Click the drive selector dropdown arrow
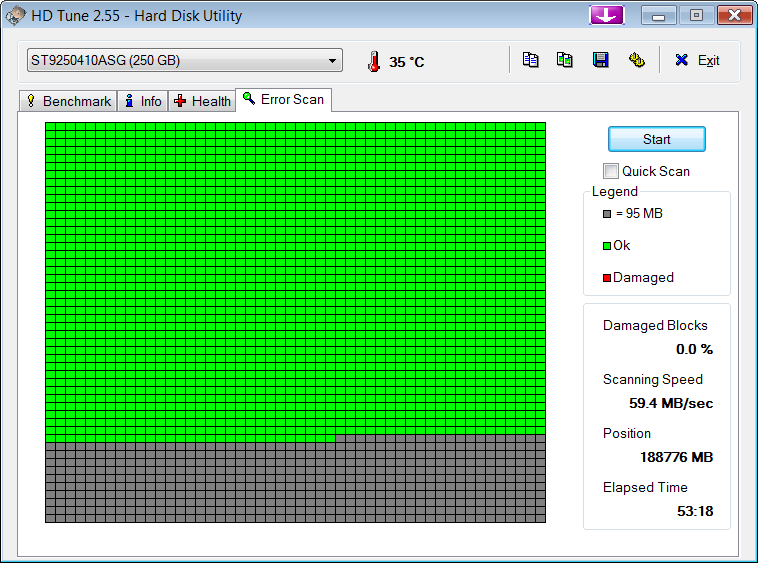The width and height of the screenshot is (758, 563). [332, 61]
